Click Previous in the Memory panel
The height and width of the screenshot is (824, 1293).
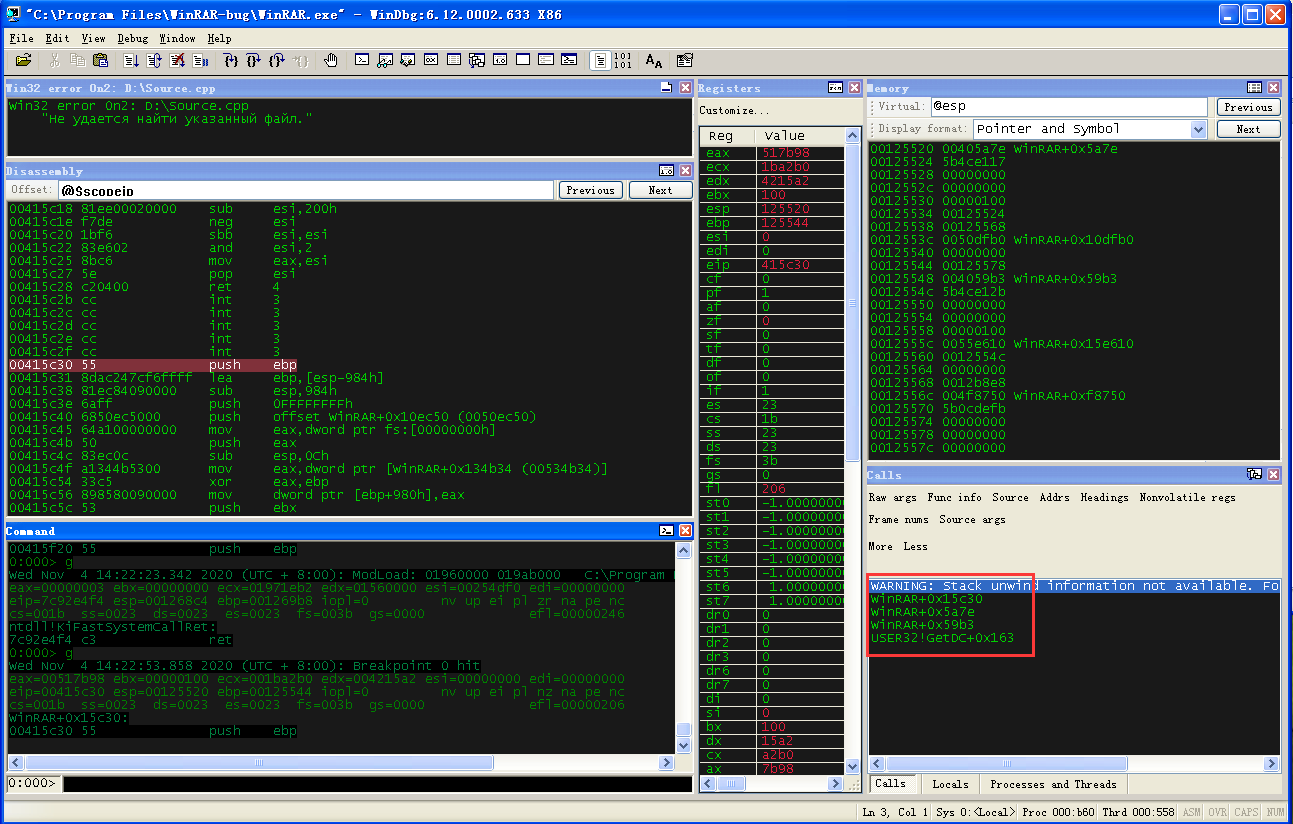[1248, 107]
